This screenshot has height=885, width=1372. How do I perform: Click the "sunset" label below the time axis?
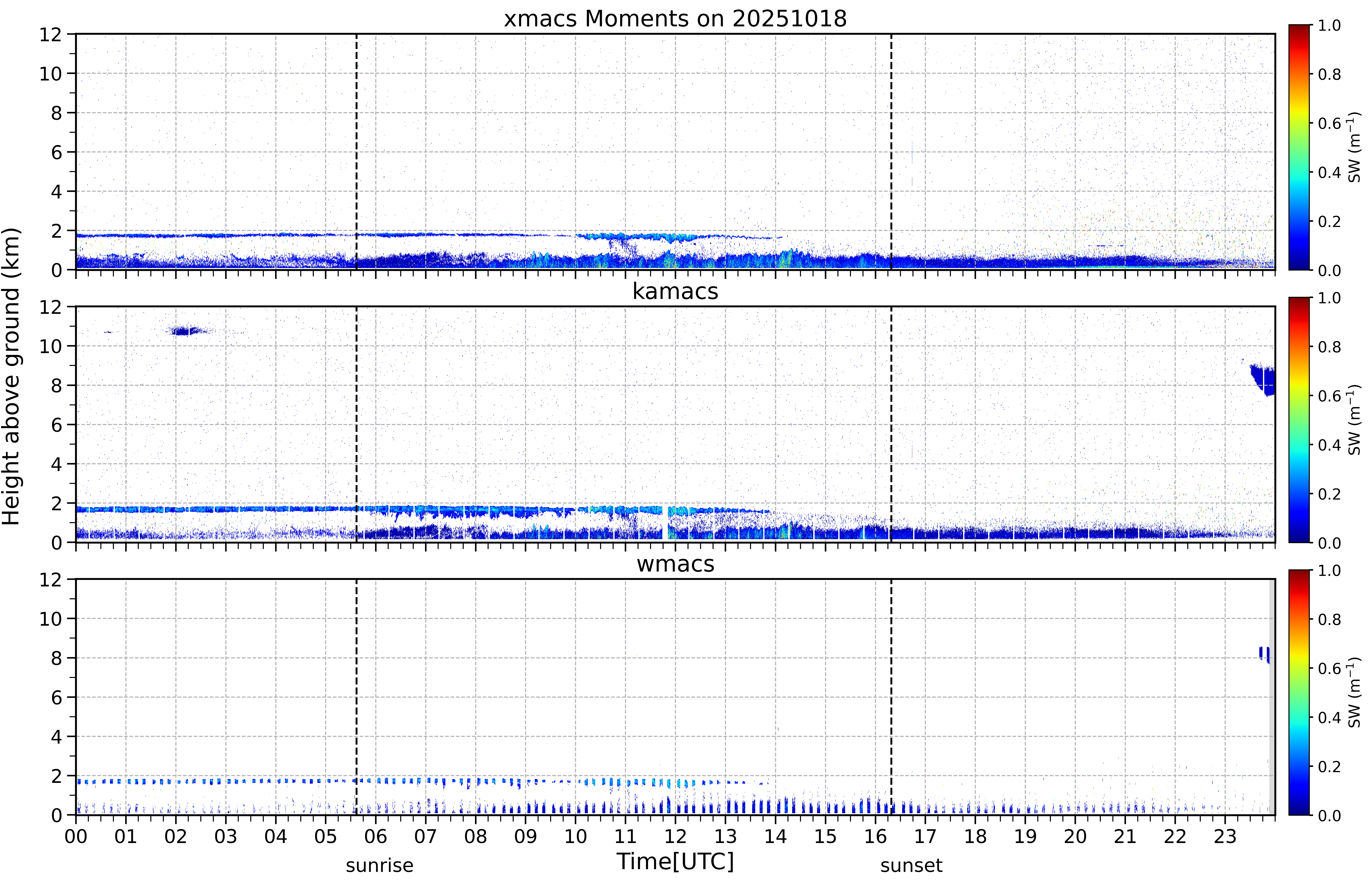[911, 865]
